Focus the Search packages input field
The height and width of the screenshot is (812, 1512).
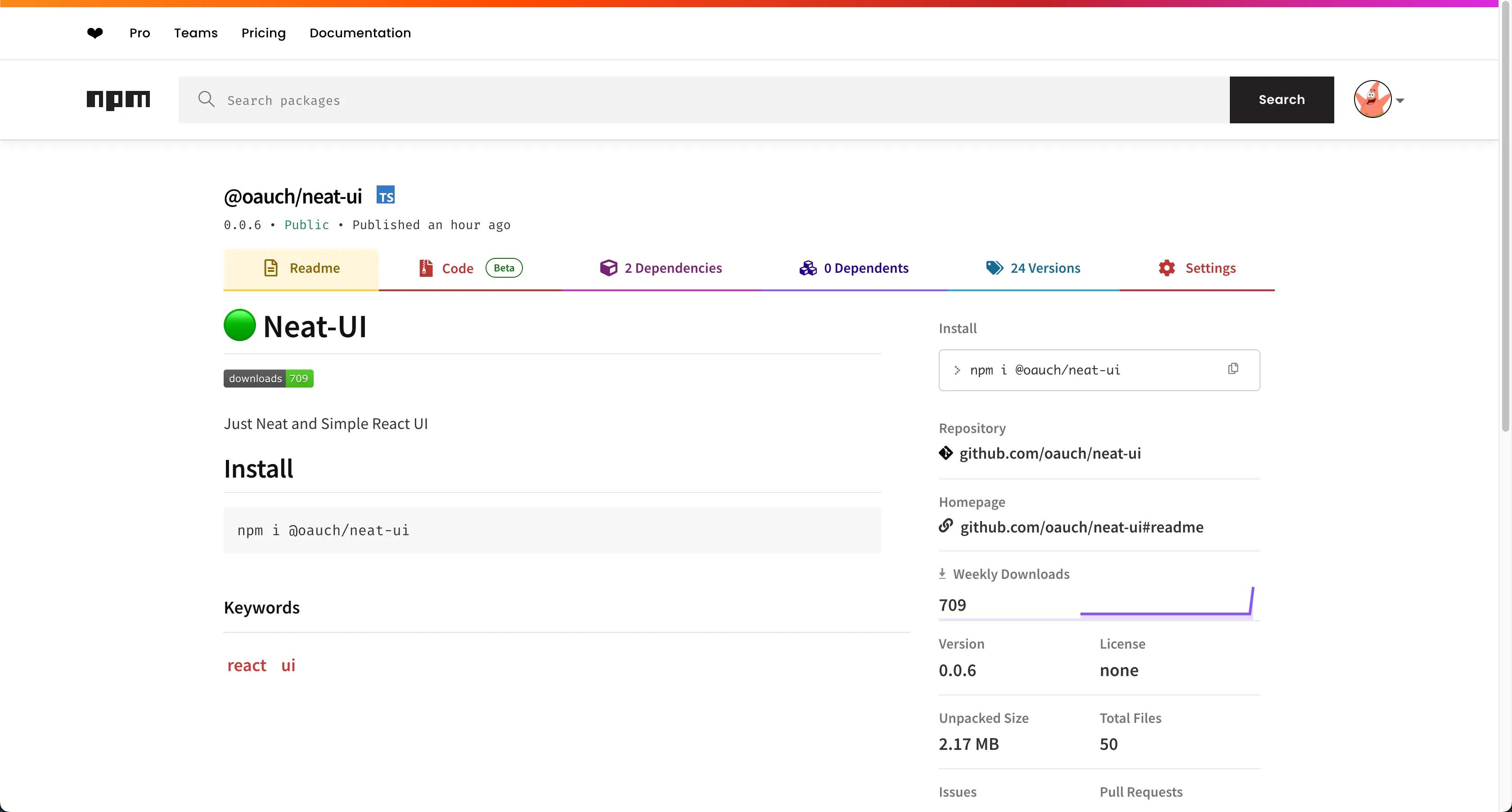pos(704,100)
